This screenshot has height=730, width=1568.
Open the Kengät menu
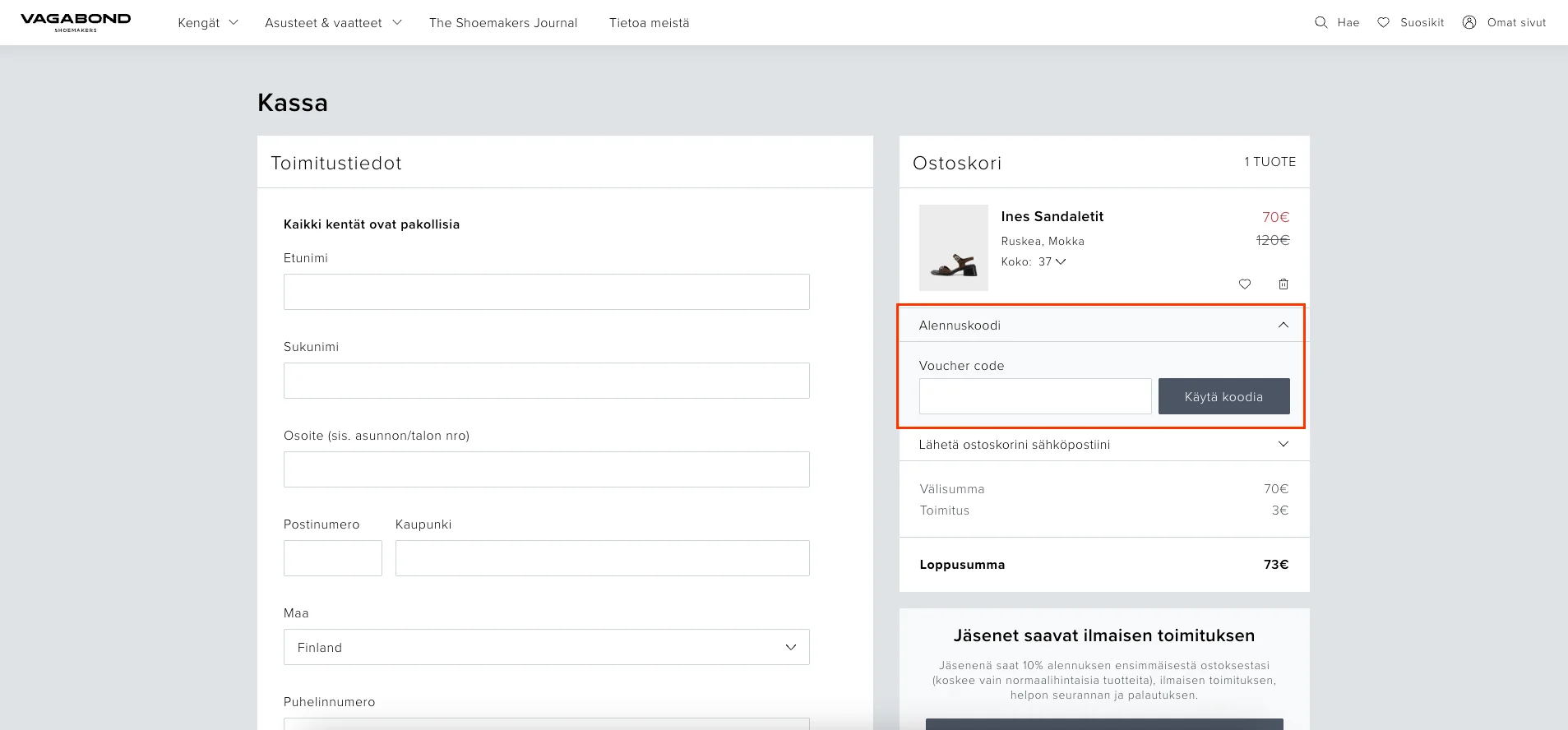[208, 23]
